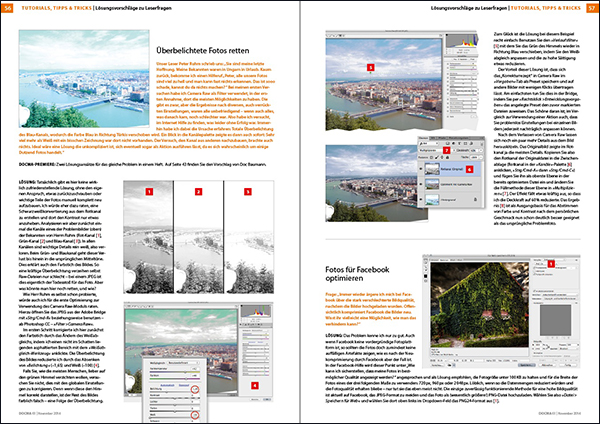Screen dimensions: 600x424
Task: Click red marker 5 on the Budapest sky
Action: 372,65
